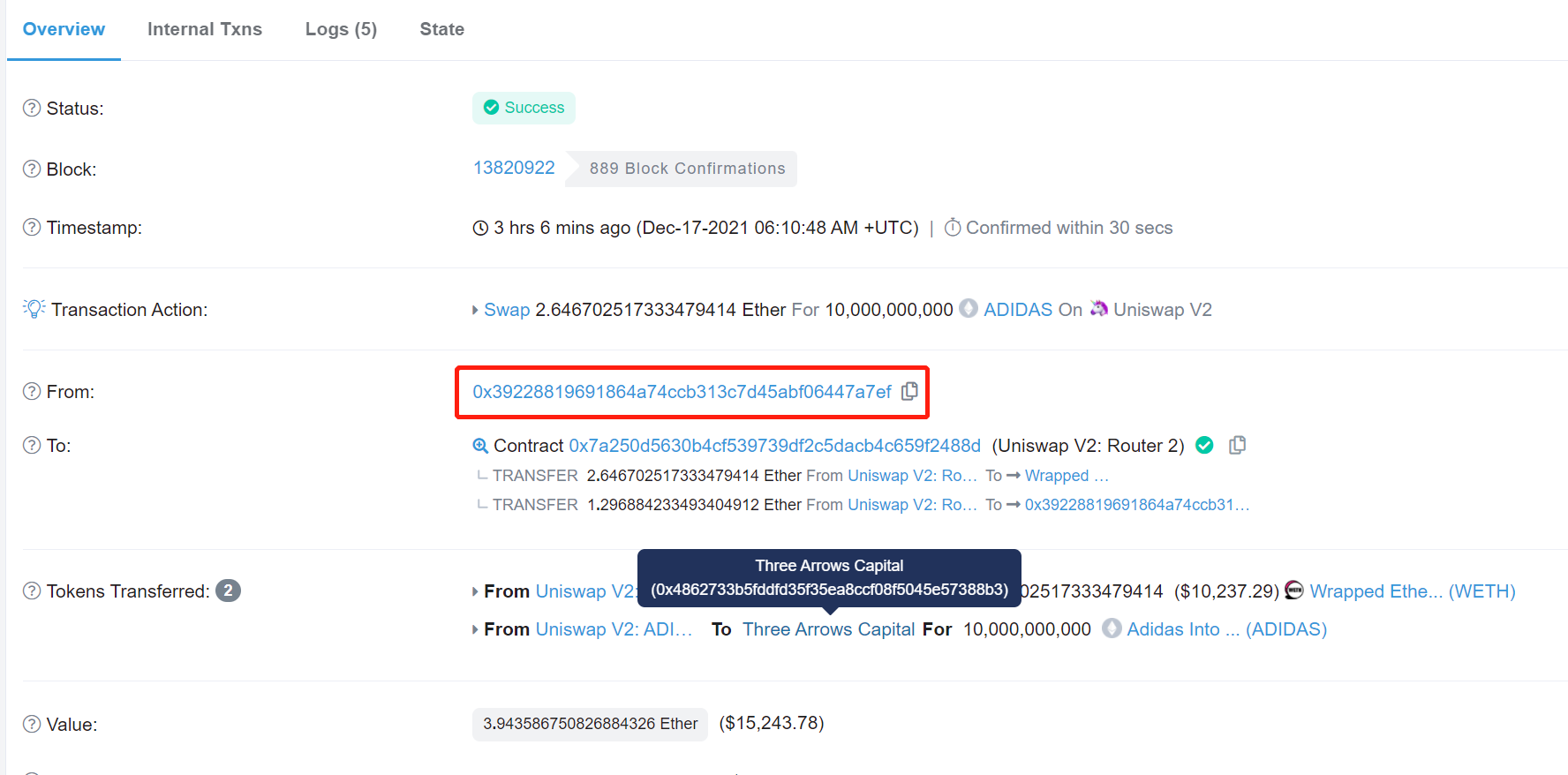
Task: Click the WETH token icon
Action: [1294, 591]
